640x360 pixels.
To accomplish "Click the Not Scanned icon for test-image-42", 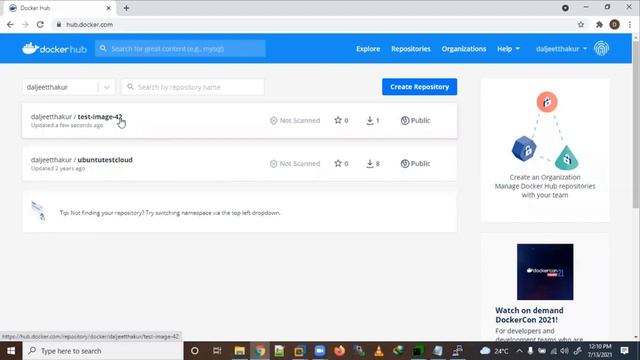I will click(x=273, y=120).
